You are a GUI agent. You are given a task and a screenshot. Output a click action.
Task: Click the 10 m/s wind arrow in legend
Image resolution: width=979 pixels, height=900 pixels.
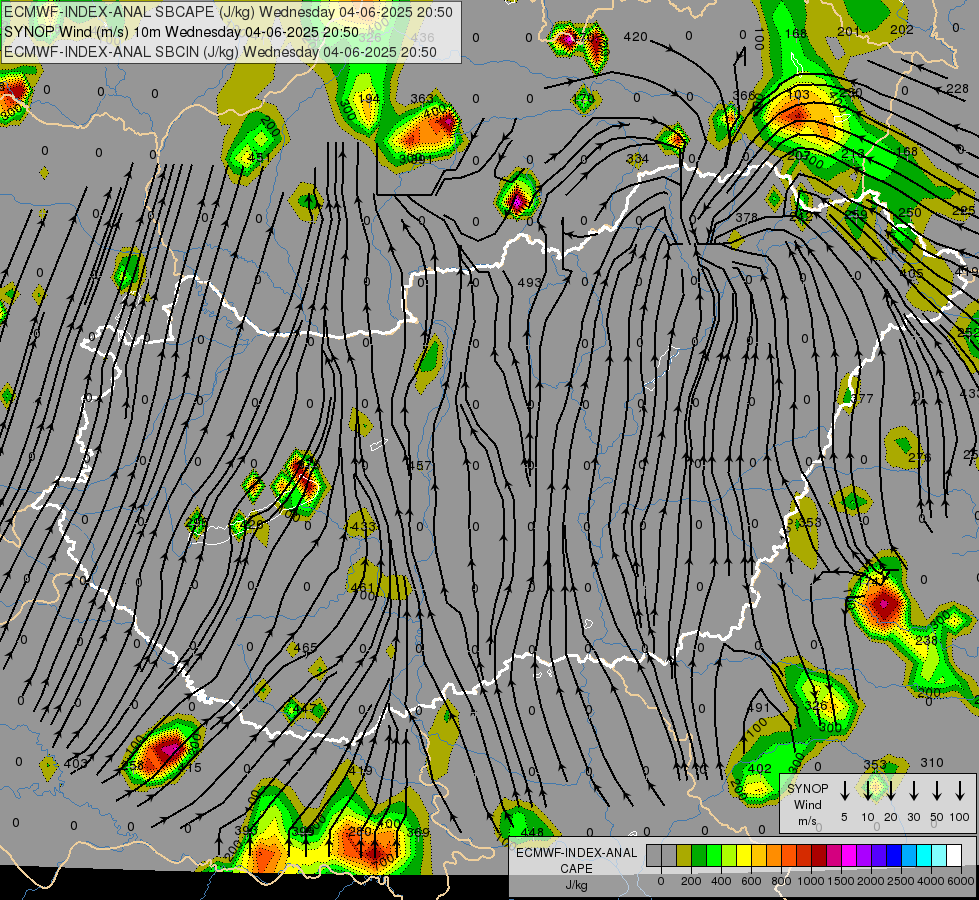pyautogui.click(x=867, y=791)
